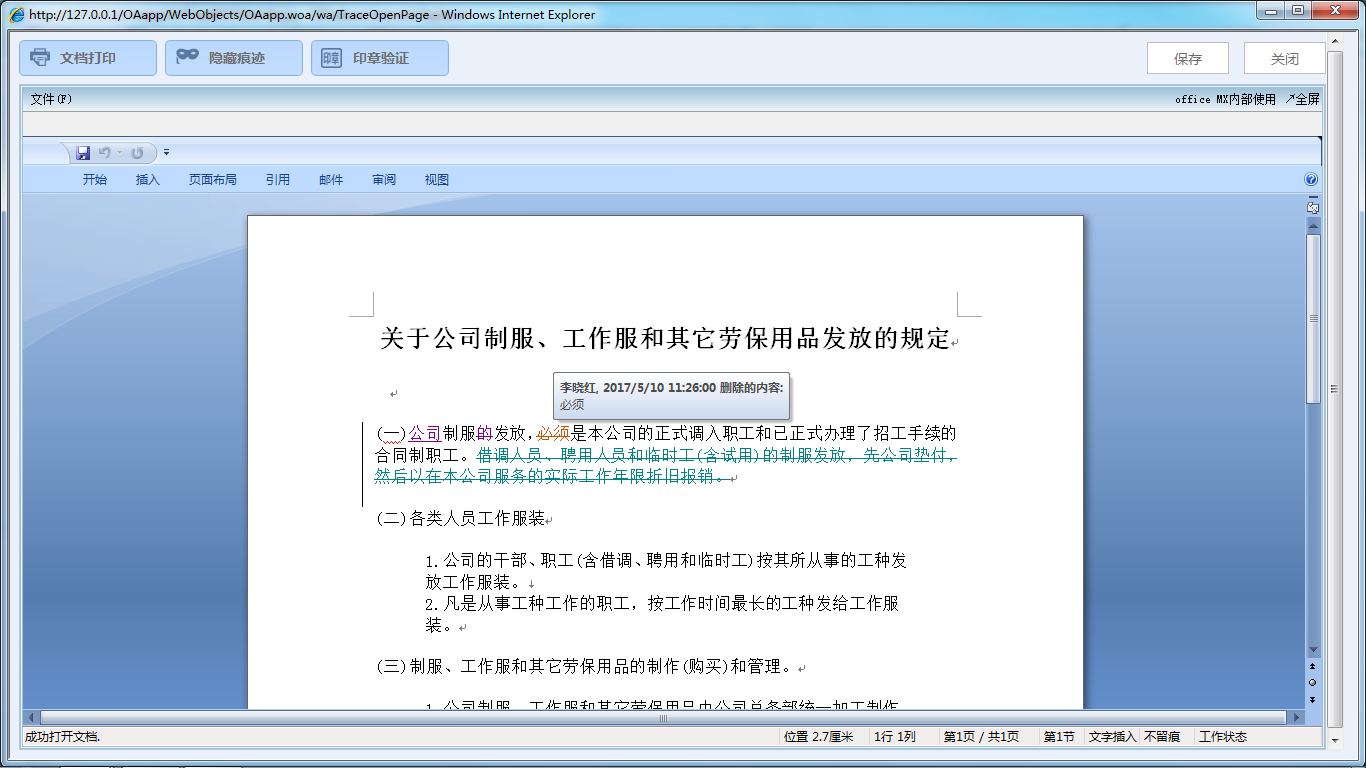Click the Save diskette icon on quick access toolbar
1366x768 pixels.
pos(83,152)
